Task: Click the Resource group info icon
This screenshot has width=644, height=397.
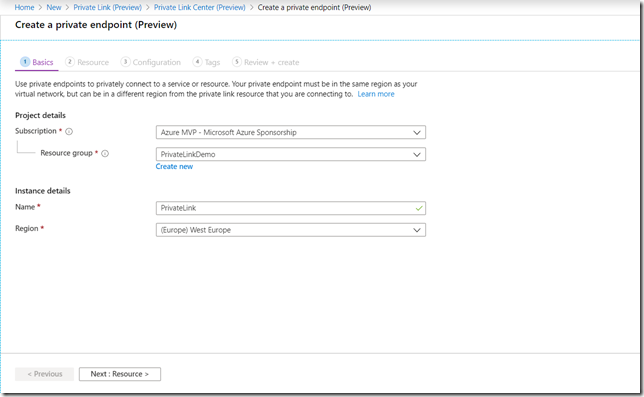Action: click(105, 154)
